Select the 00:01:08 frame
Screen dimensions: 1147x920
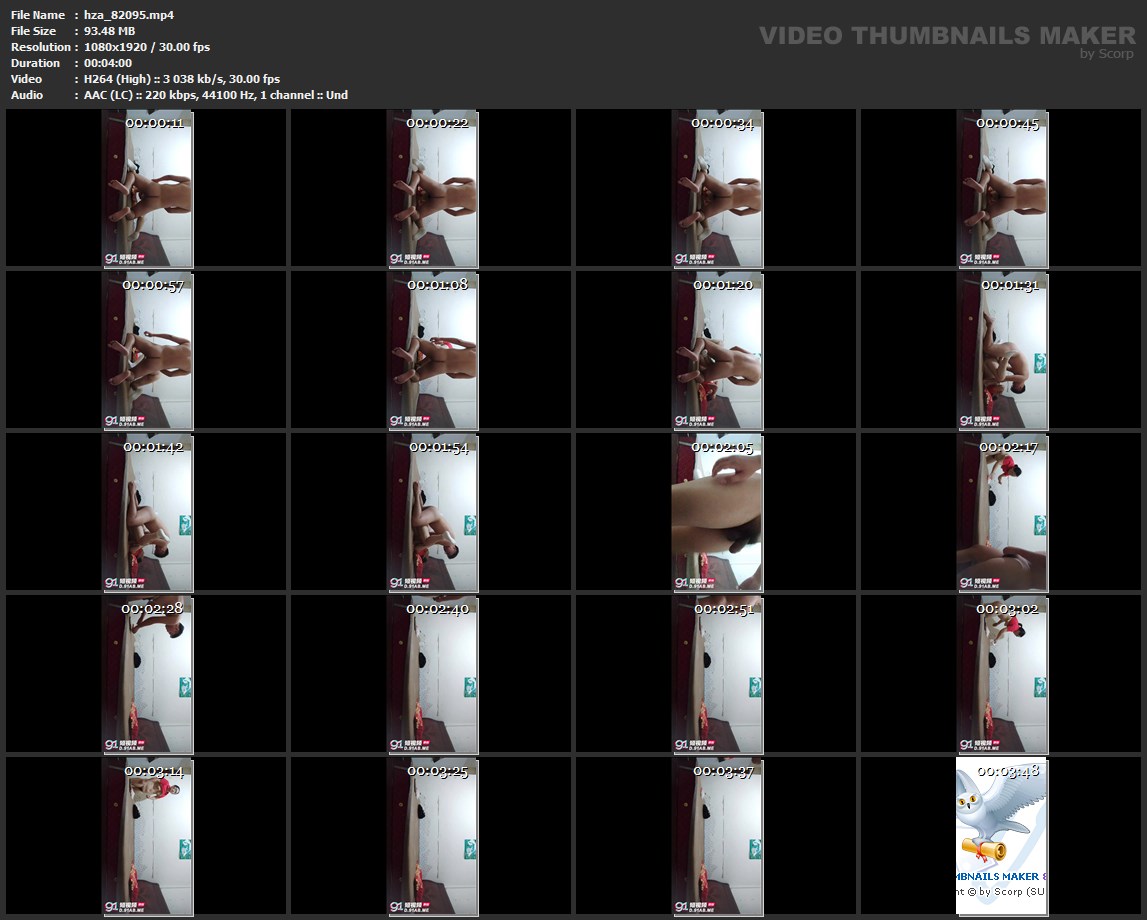point(432,351)
